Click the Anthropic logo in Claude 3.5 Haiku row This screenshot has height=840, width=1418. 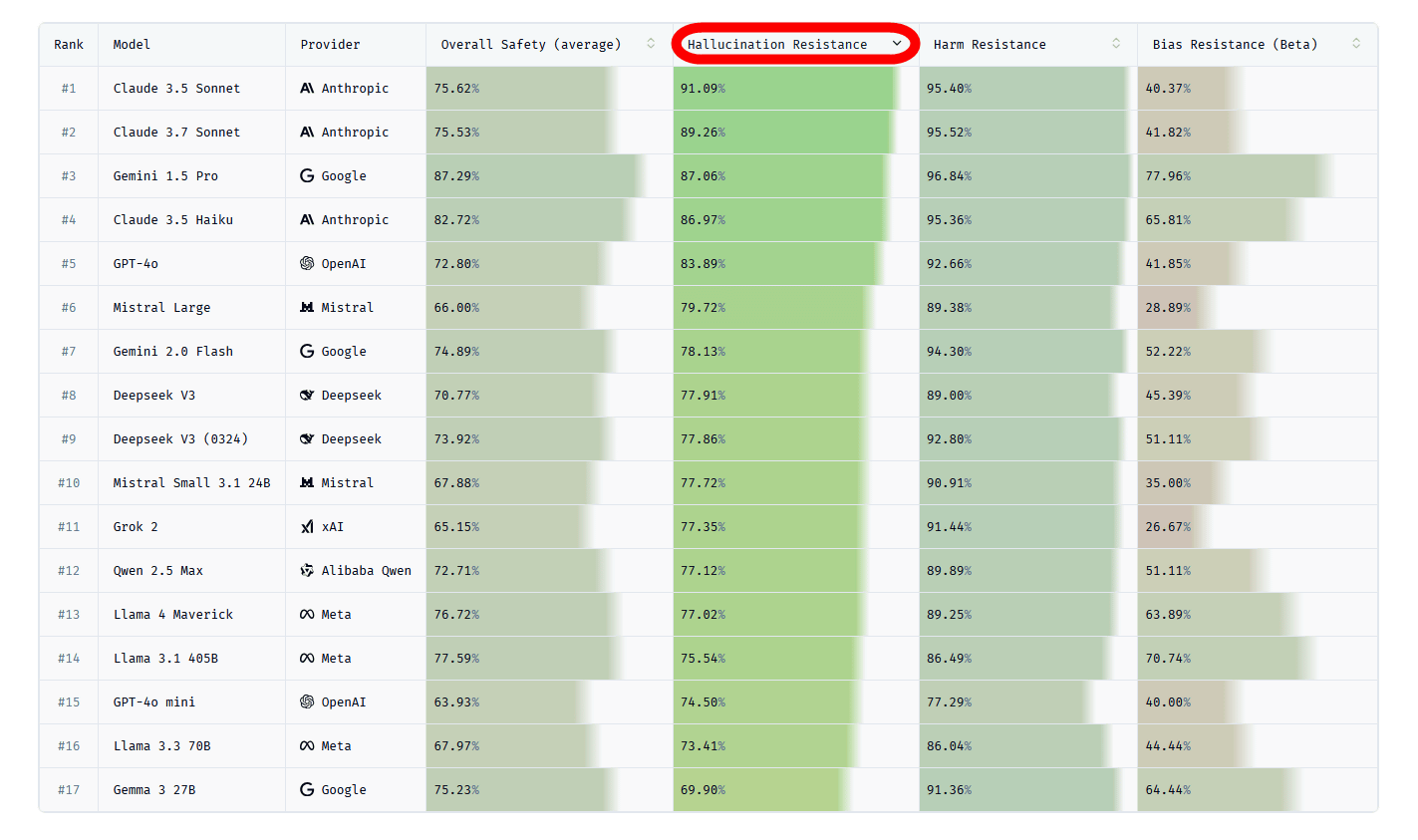coord(307,220)
